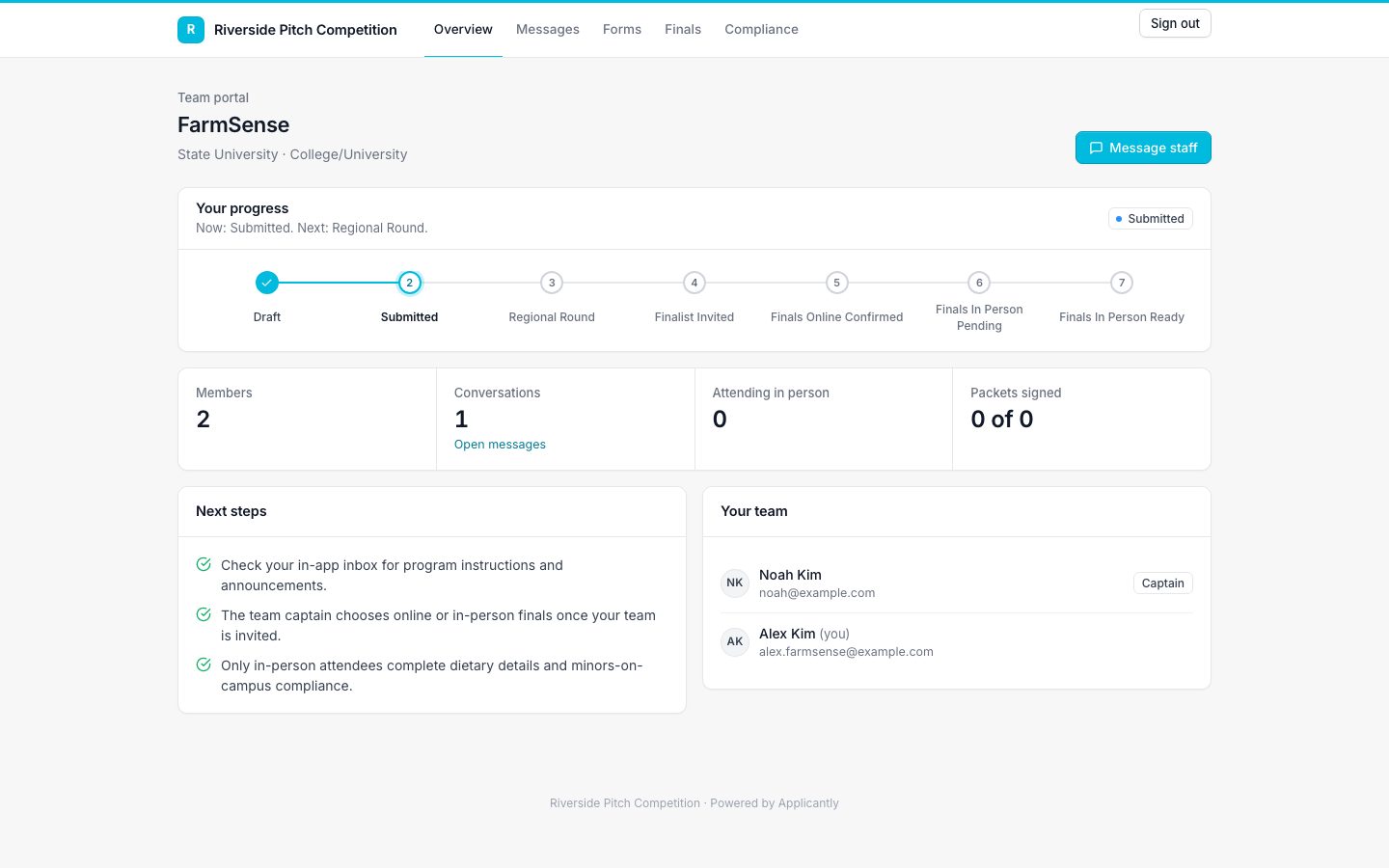Click the Members count value
This screenshot has height=868, width=1389.
[x=203, y=420]
